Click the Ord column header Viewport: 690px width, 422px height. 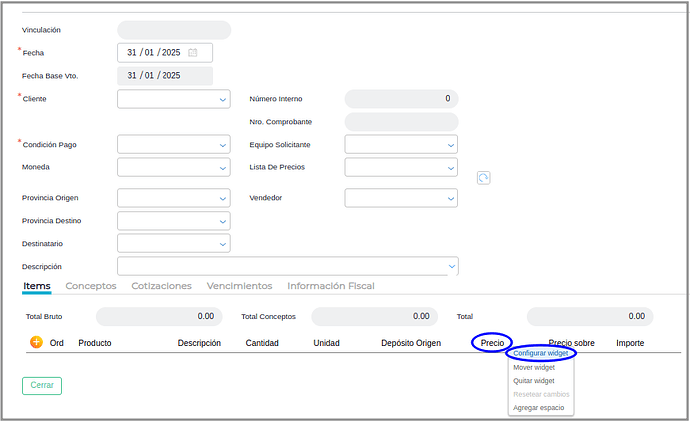point(56,343)
